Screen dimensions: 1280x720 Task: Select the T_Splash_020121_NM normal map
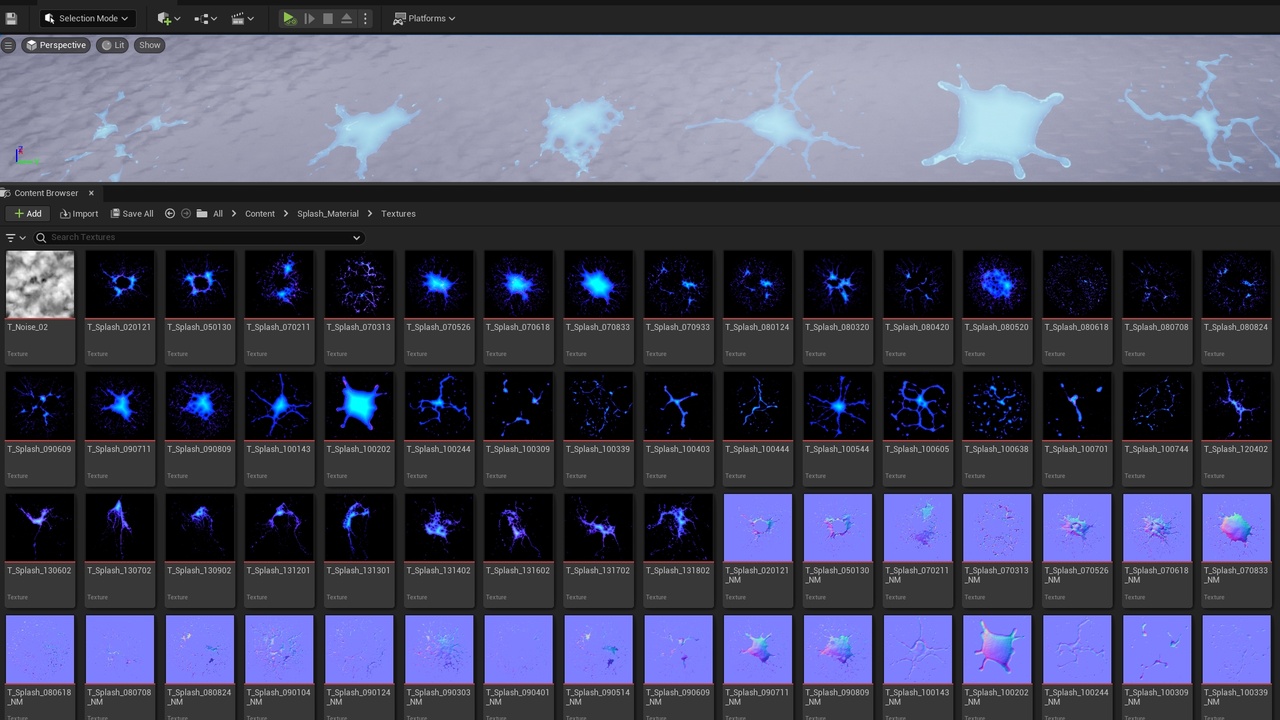coord(758,527)
